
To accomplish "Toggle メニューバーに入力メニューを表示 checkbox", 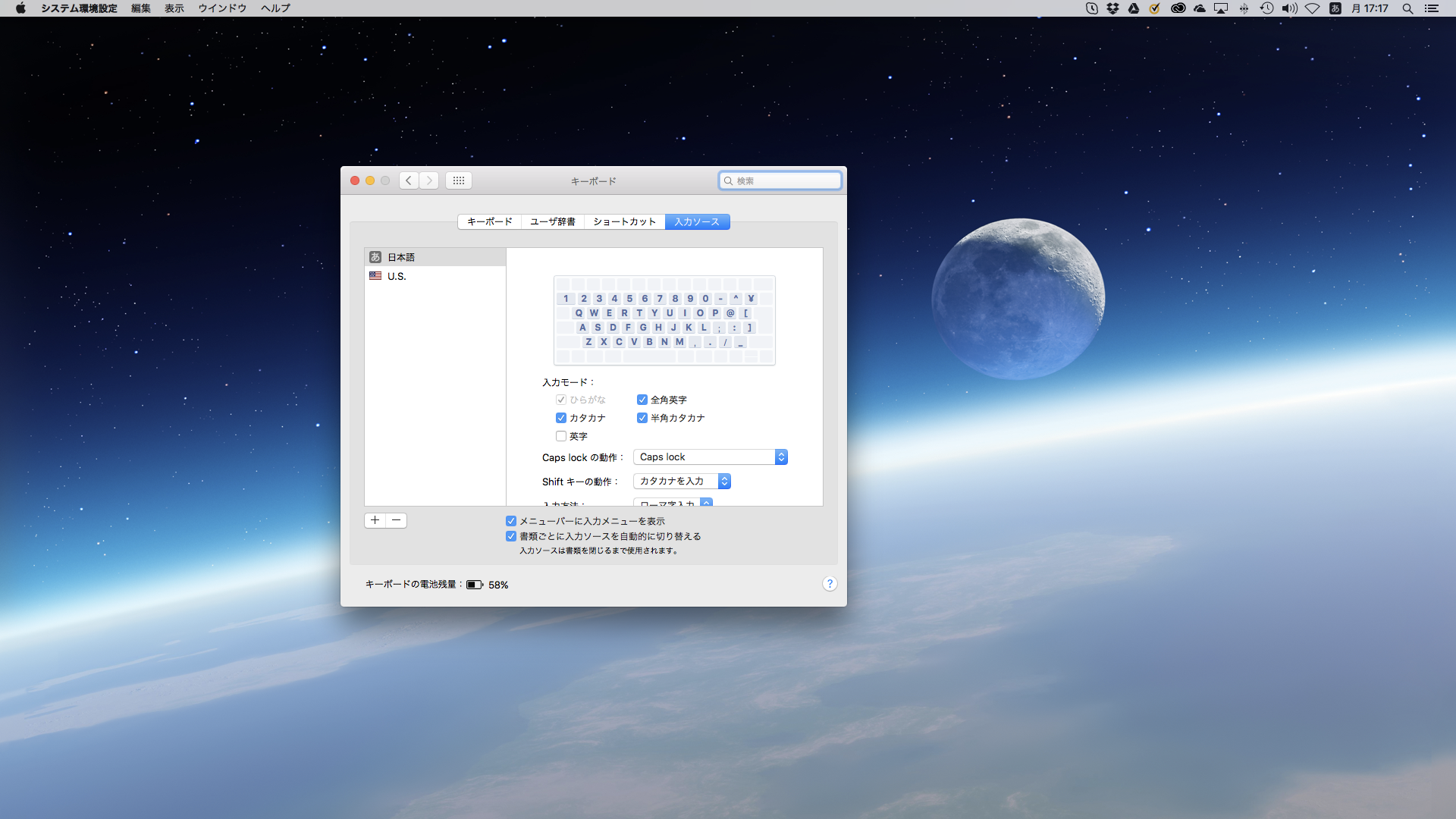I will tap(511, 521).
